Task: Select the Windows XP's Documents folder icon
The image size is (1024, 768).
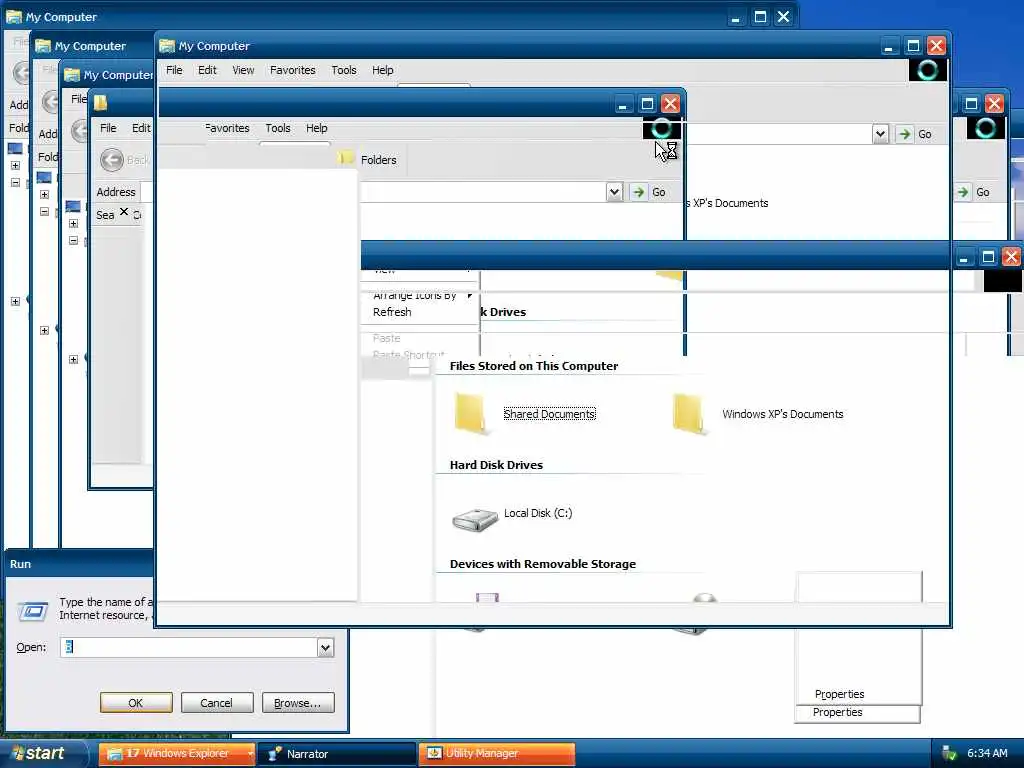Action: (x=690, y=414)
